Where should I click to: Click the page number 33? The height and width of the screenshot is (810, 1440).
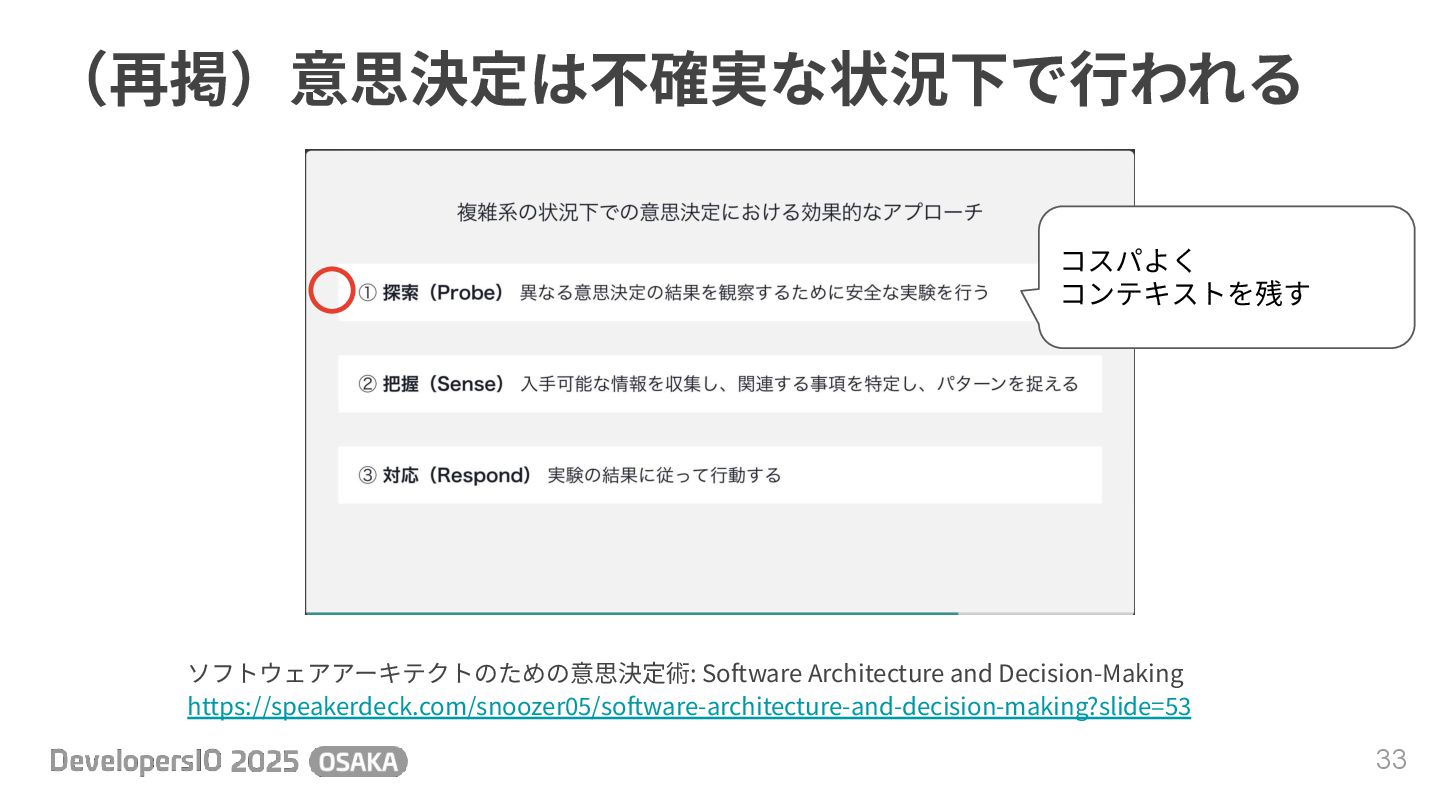tap(1391, 760)
